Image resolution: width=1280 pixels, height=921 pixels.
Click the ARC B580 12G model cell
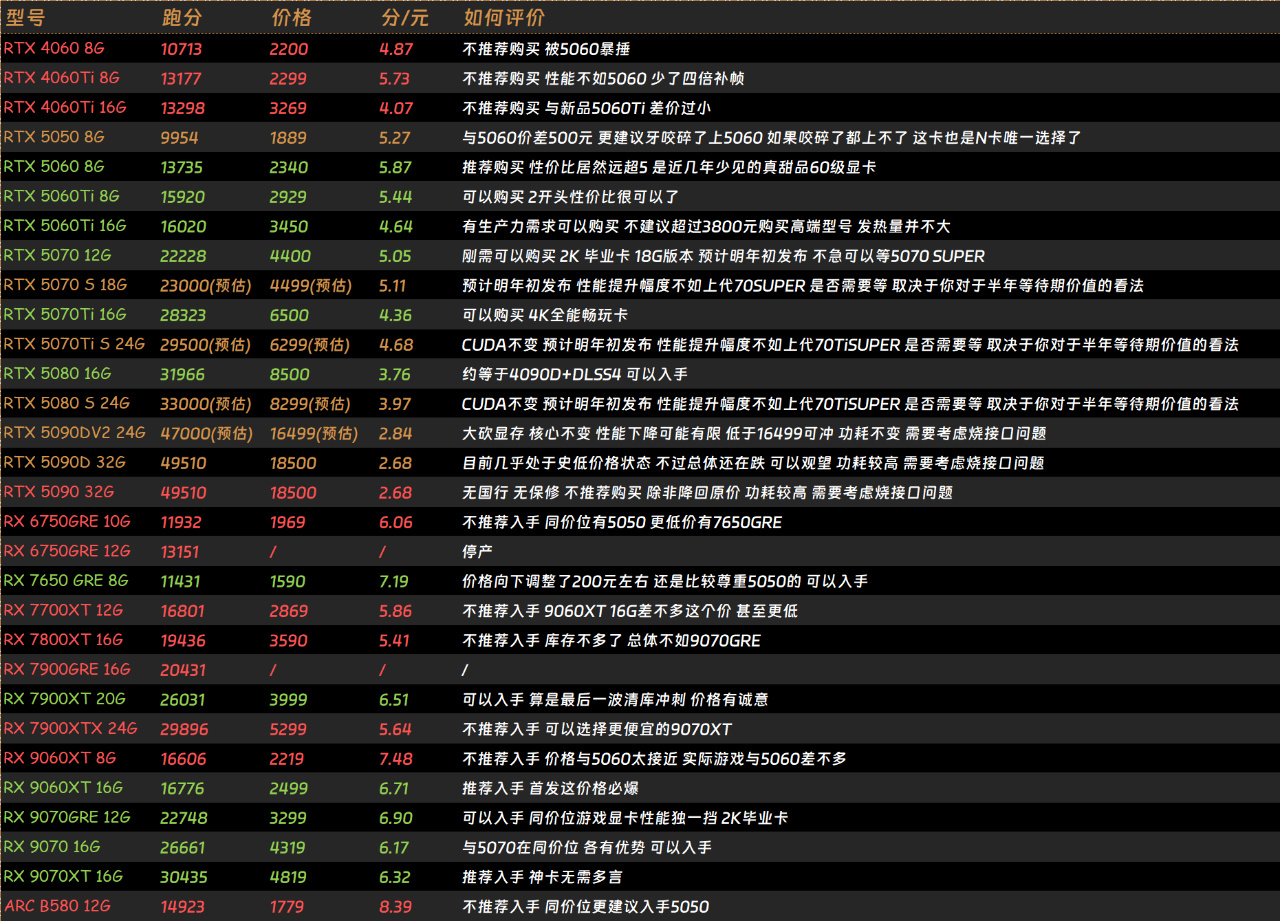[57, 907]
